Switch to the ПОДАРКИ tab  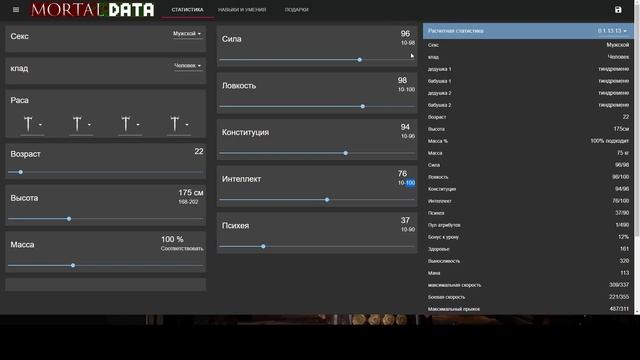[x=297, y=10]
